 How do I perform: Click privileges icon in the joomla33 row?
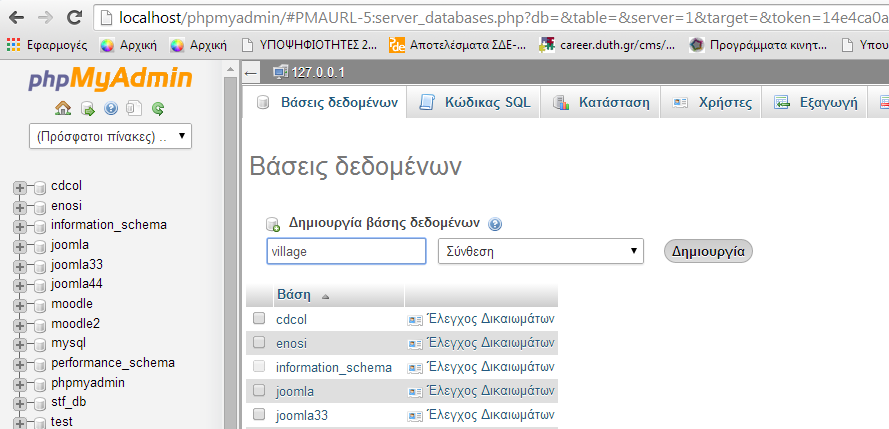(x=415, y=415)
